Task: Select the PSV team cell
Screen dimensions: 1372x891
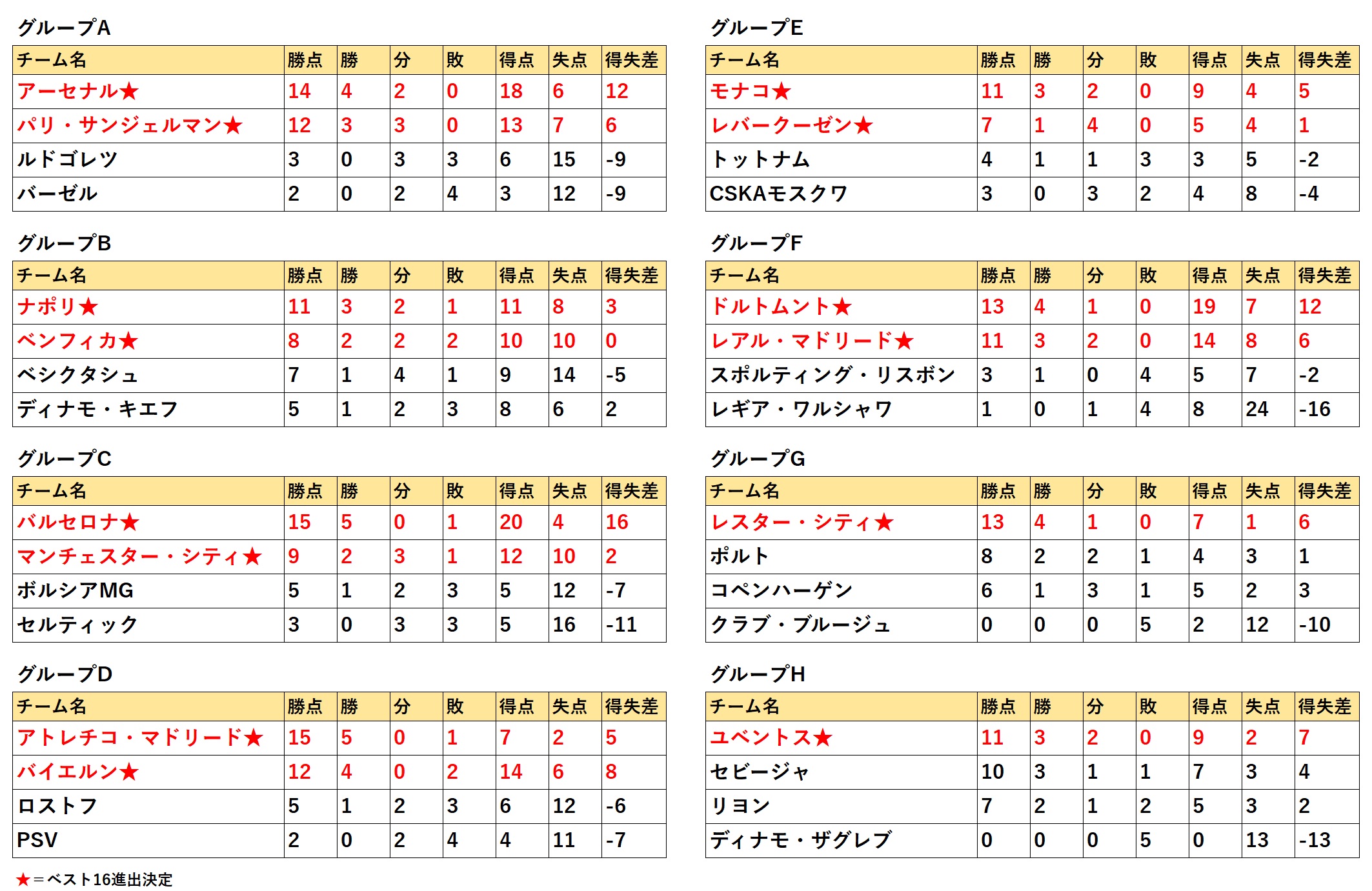Action: tap(148, 840)
